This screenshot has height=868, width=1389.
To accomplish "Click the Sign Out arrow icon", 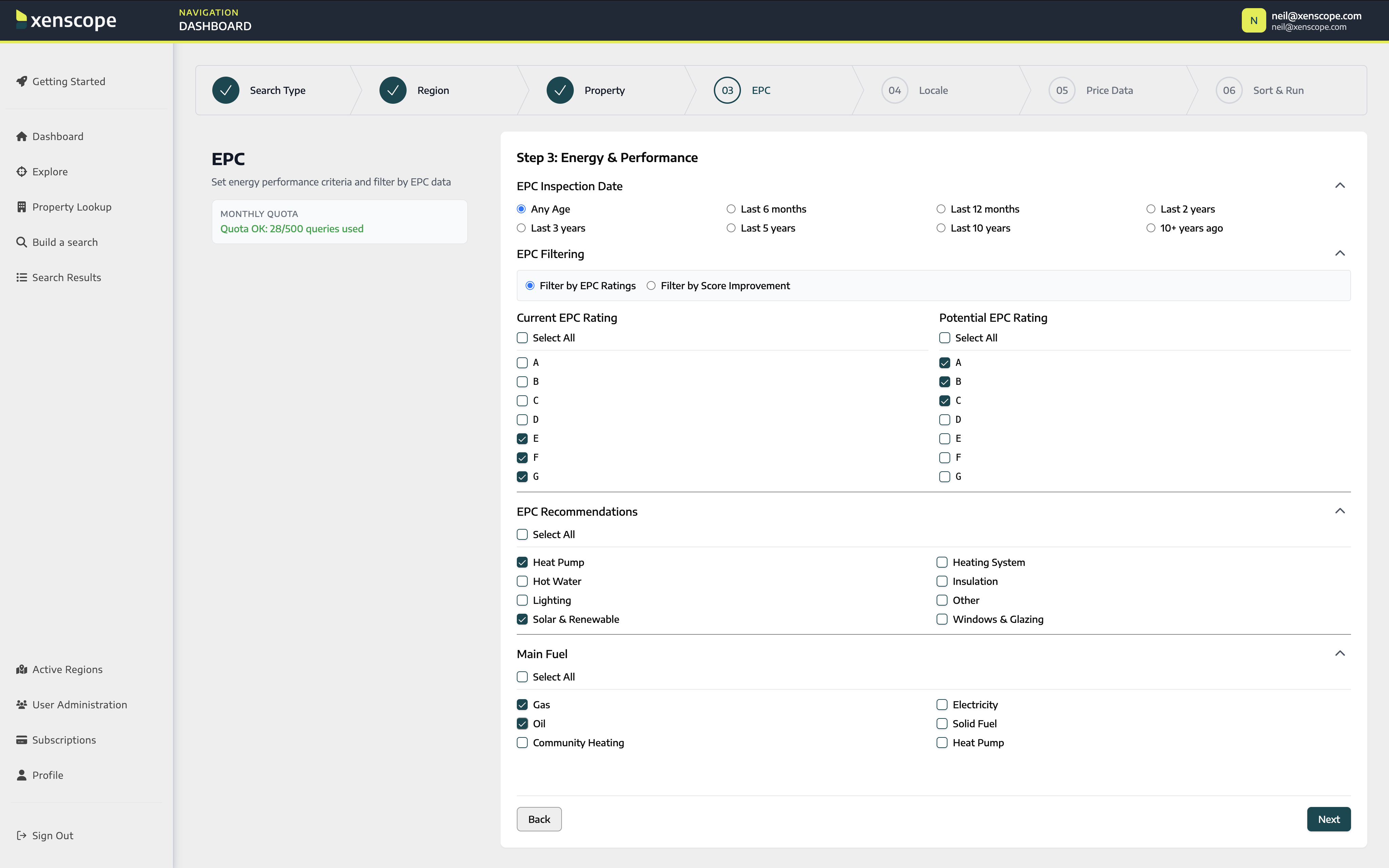I will 22,836.
